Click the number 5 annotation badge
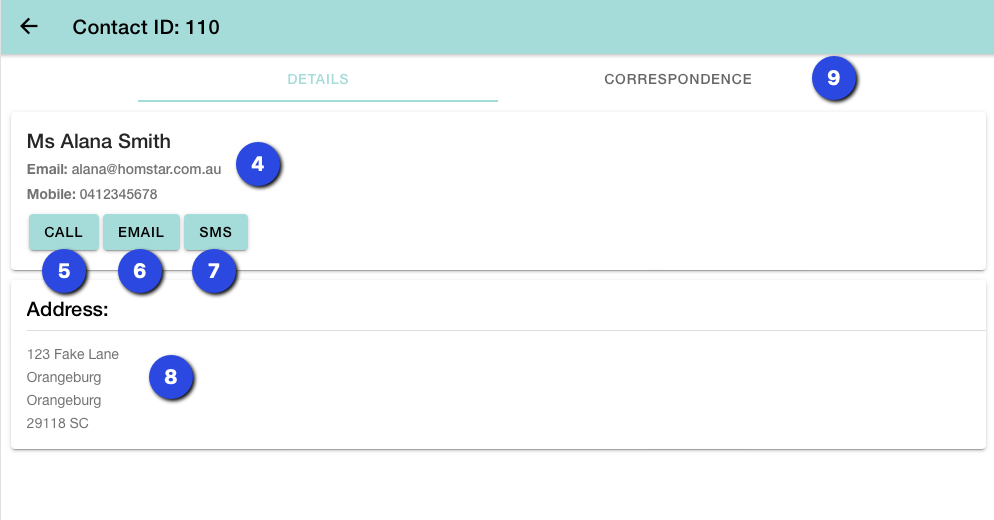The height and width of the screenshot is (520, 994). click(x=64, y=271)
